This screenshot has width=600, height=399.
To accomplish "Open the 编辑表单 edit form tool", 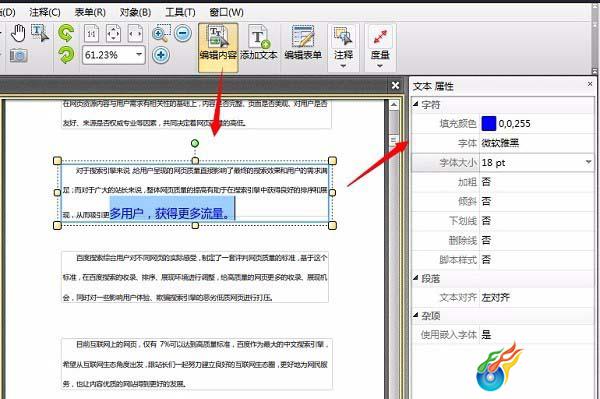I will [x=303, y=43].
